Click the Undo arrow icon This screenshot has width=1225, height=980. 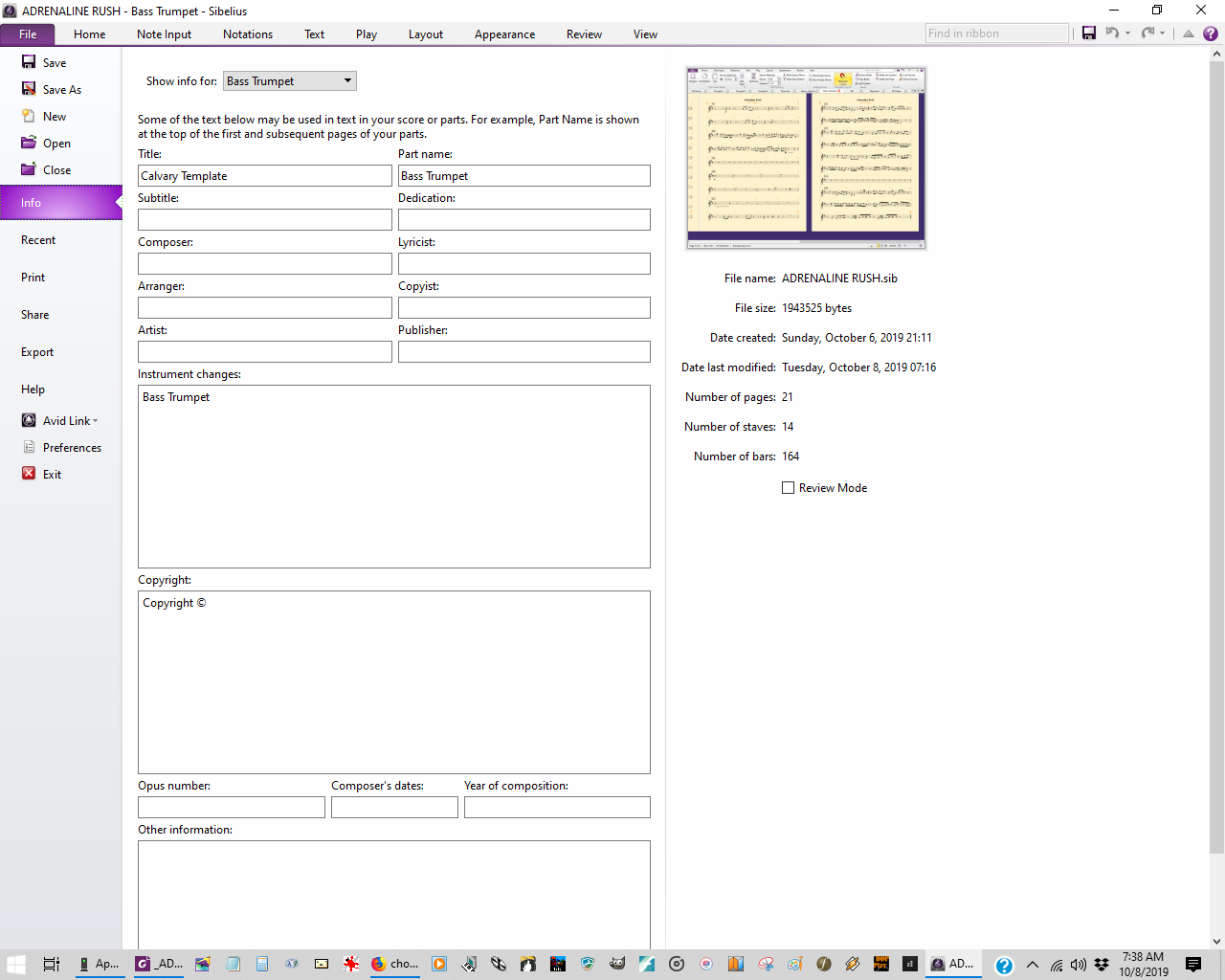(1112, 33)
